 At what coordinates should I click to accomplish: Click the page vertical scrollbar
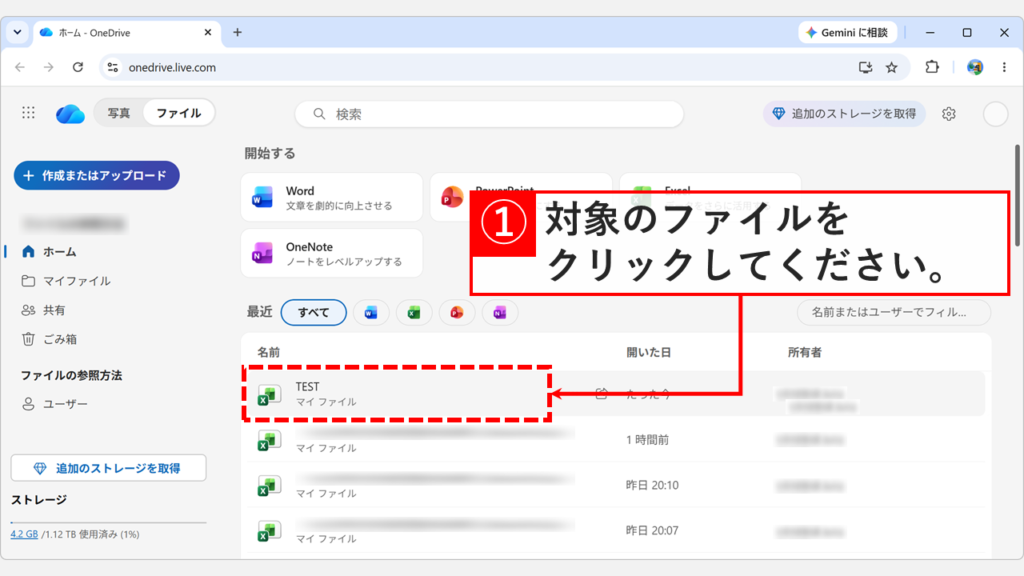click(1017, 196)
